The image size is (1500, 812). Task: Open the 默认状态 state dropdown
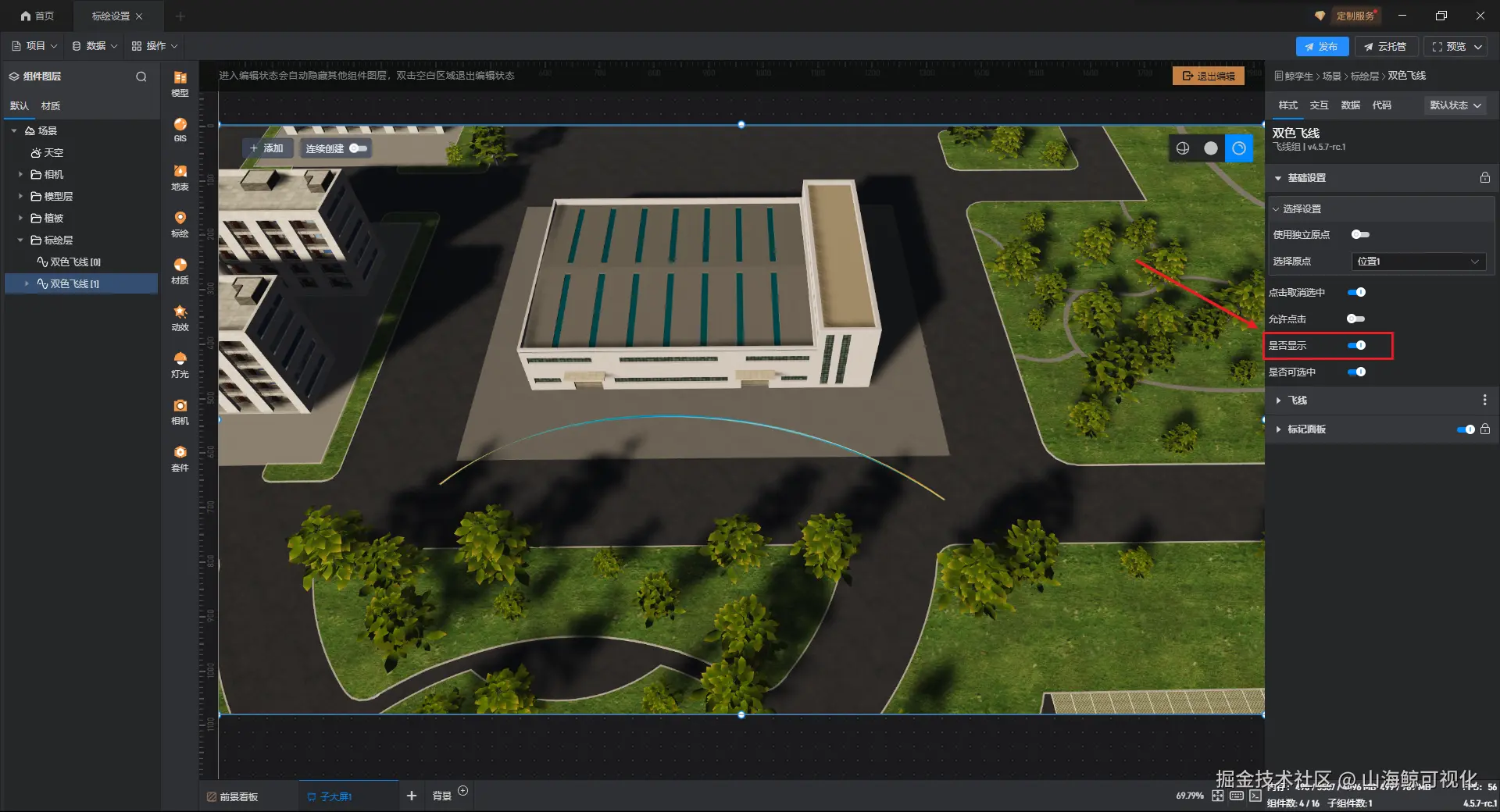(x=1455, y=105)
